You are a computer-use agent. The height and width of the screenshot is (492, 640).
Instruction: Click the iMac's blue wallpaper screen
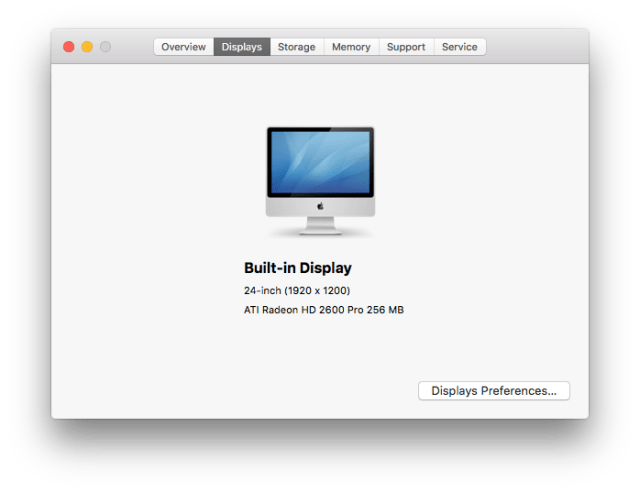pos(320,162)
